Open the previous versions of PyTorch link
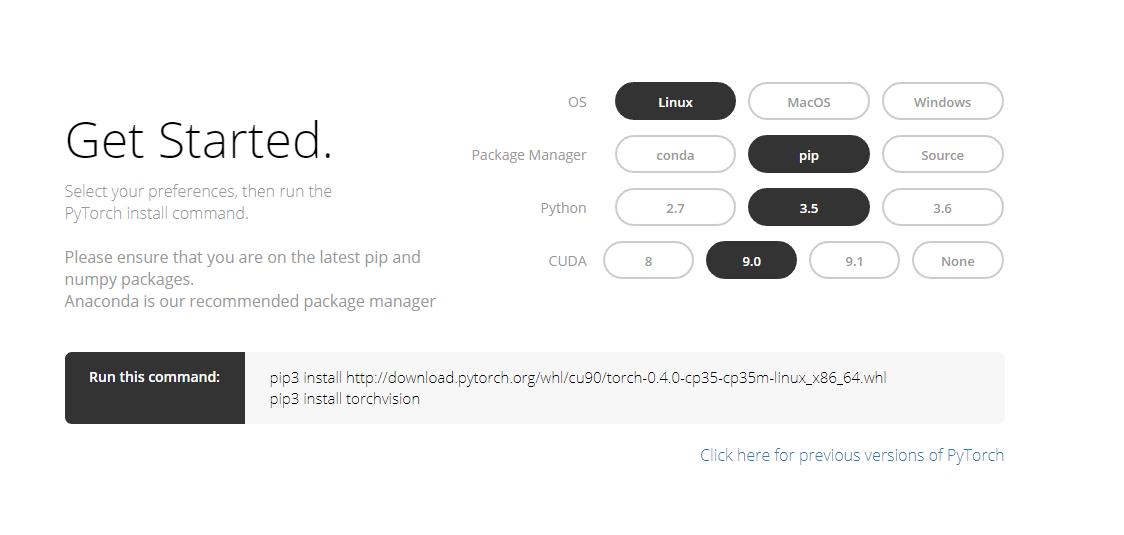 [x=852, y=455]
